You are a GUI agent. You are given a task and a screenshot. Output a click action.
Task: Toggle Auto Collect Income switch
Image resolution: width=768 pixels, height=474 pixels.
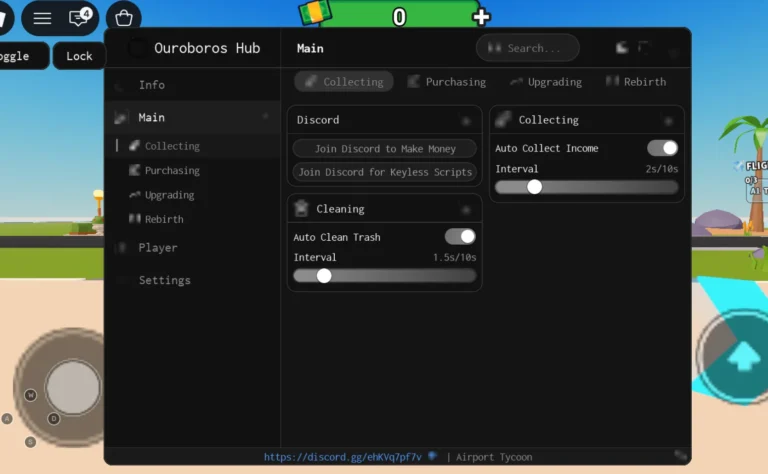662,148
